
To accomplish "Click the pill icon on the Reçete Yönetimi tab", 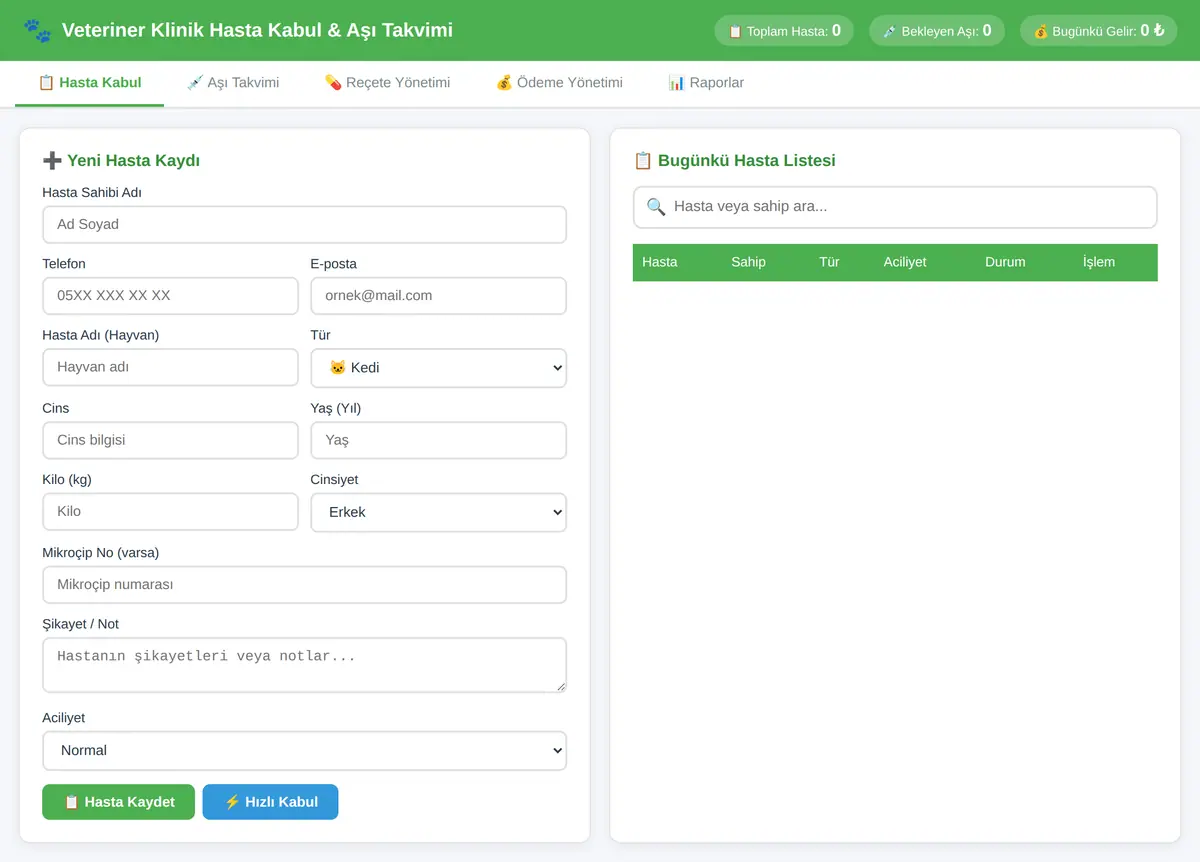I will point(333,83).
